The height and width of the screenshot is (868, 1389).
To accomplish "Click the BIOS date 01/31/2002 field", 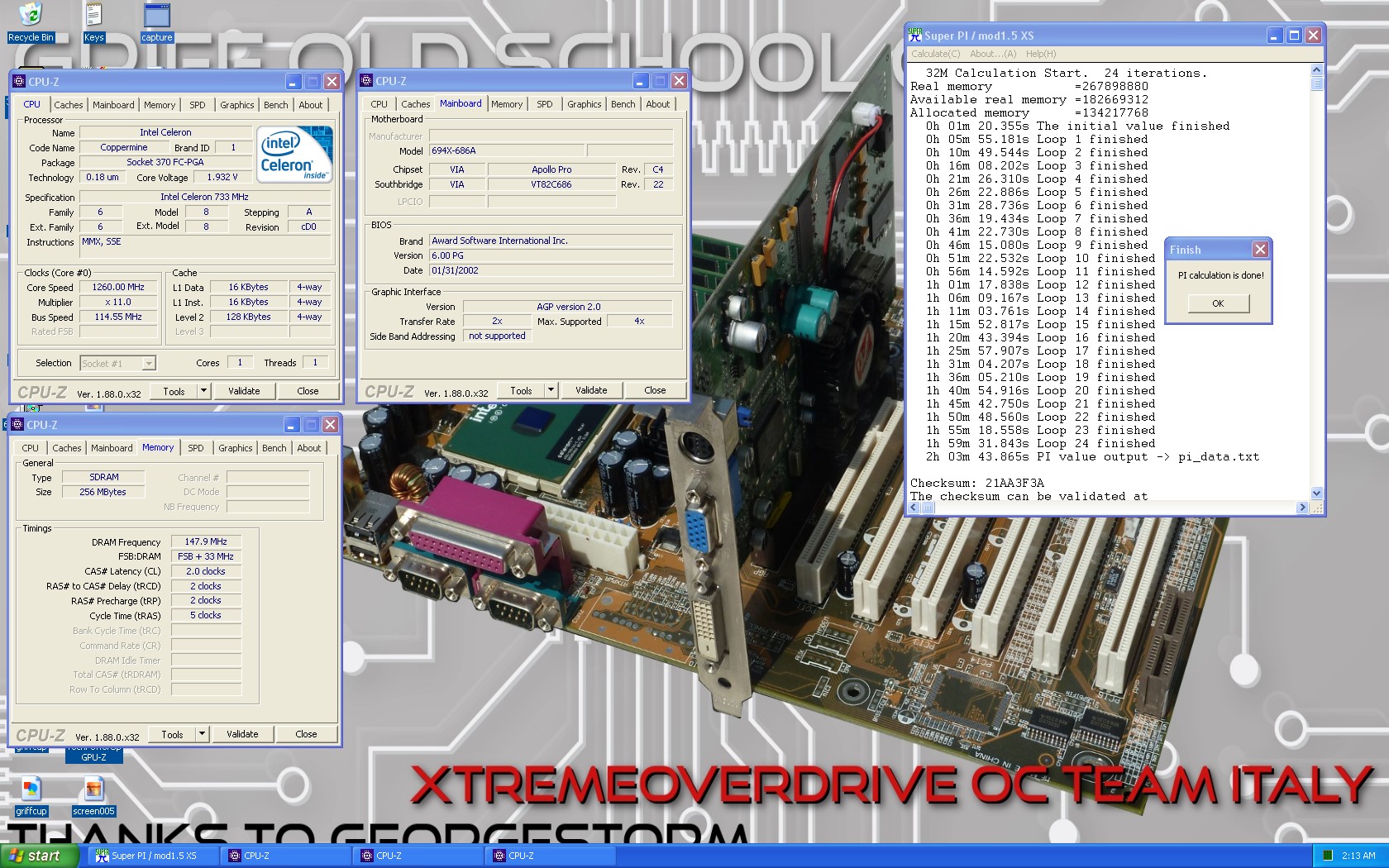I will pyautogui.click(x=551, y=270).
